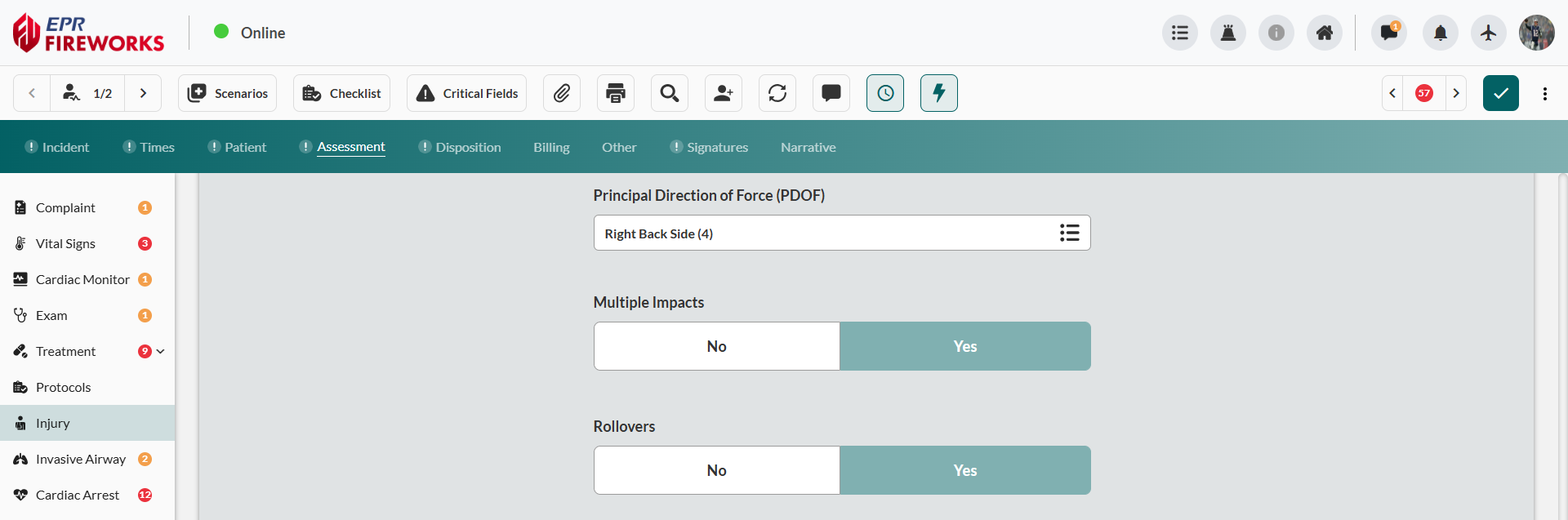Image resolution: width=1568 pixels, height=520 pixels.
Task: Click the add person icon
Action: pyautogui.click(x=724, y=93)
